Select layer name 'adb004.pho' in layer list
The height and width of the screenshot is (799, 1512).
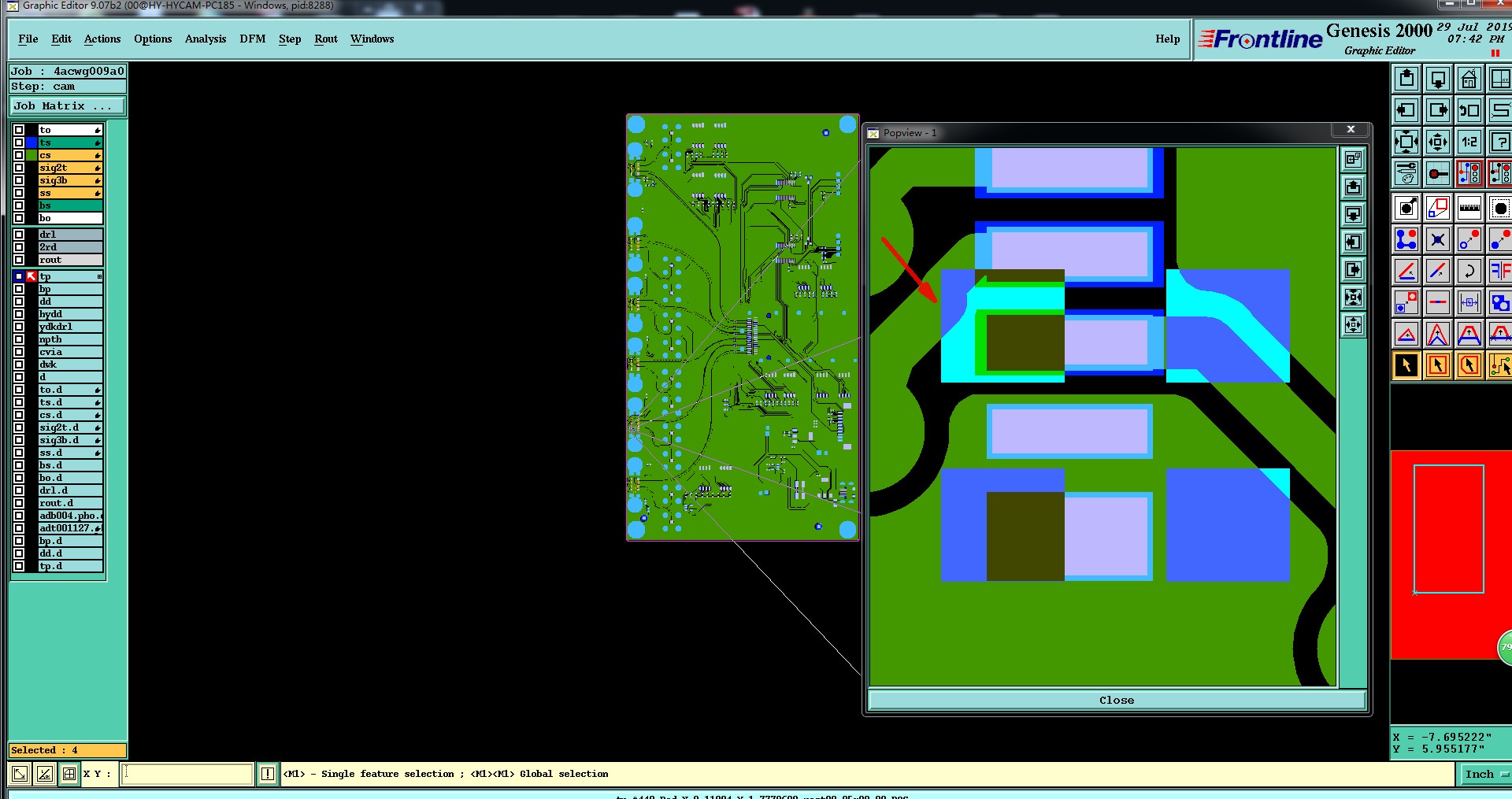point(70,516)
